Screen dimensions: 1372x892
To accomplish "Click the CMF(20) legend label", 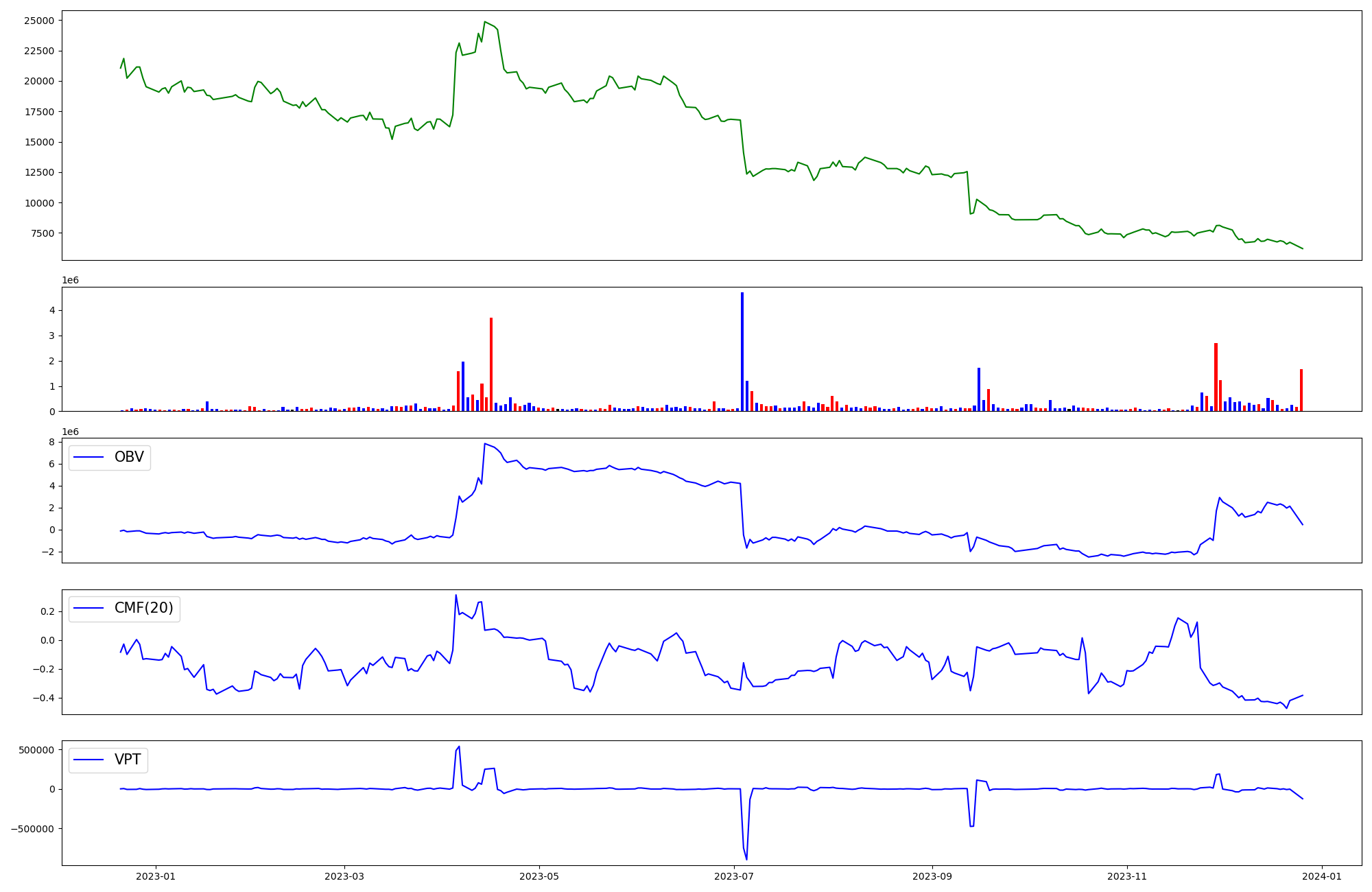I will pyautogui.click(x=143, y=609).
